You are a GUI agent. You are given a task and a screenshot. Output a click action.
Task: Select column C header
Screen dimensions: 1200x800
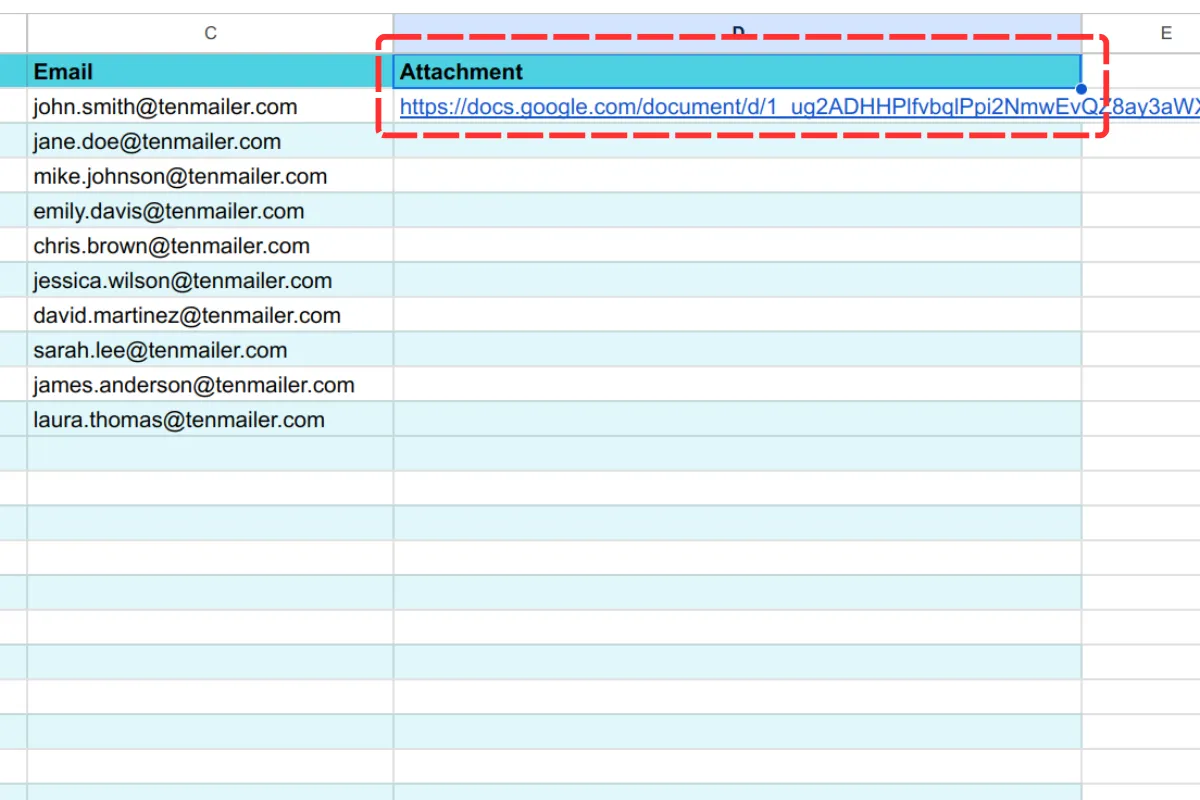click(210, 32)
